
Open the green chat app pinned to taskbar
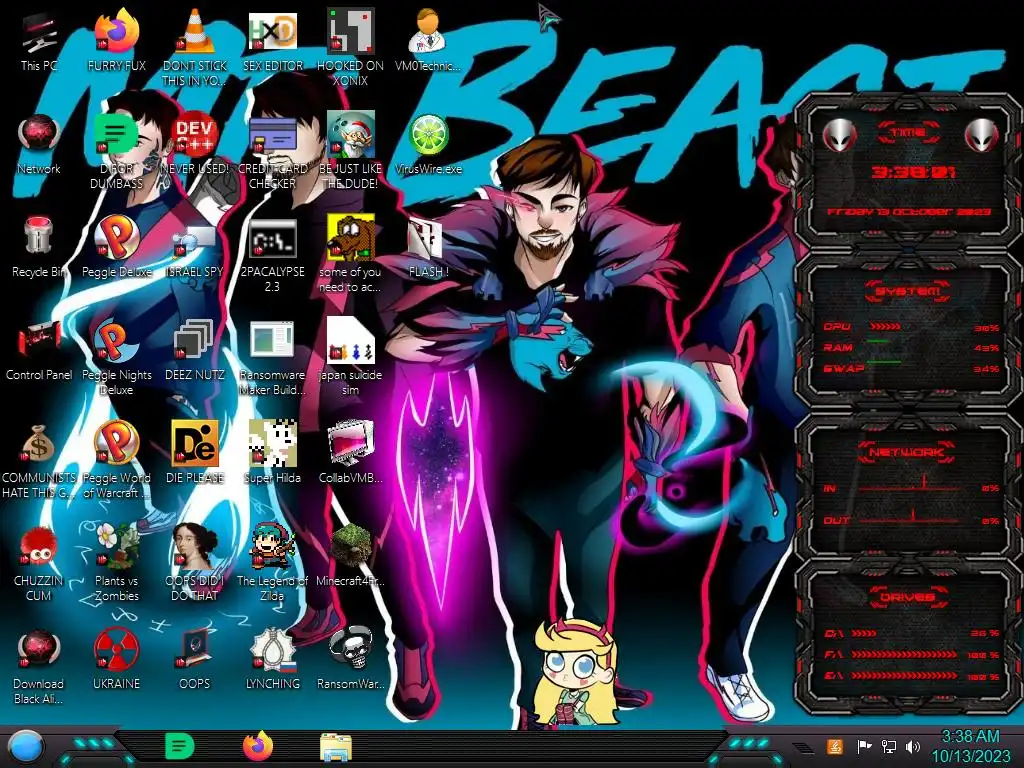180,746
